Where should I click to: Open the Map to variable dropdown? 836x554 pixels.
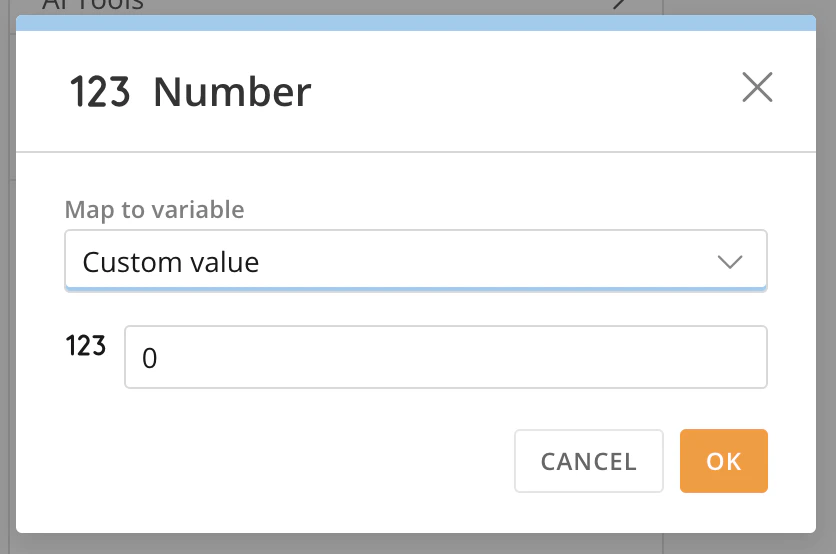(x=416, y=261)
